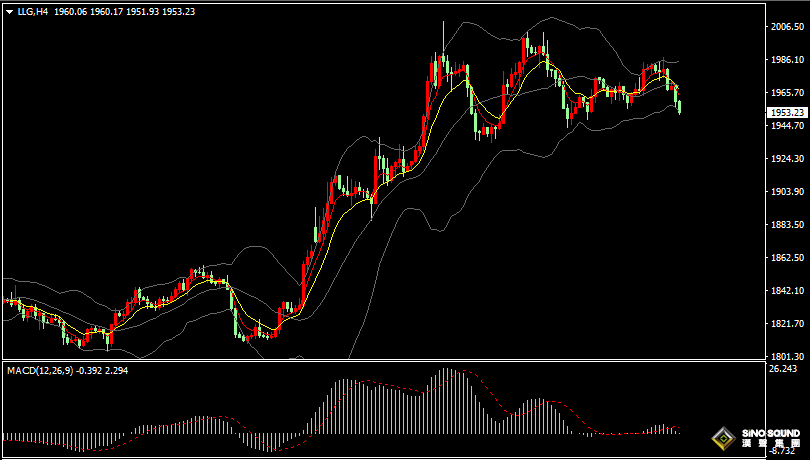This screenshot has height=460, width=810.
Task: Click the divider between chart and MACD pane
Action: pyautogui.click(x=380, y=361)
